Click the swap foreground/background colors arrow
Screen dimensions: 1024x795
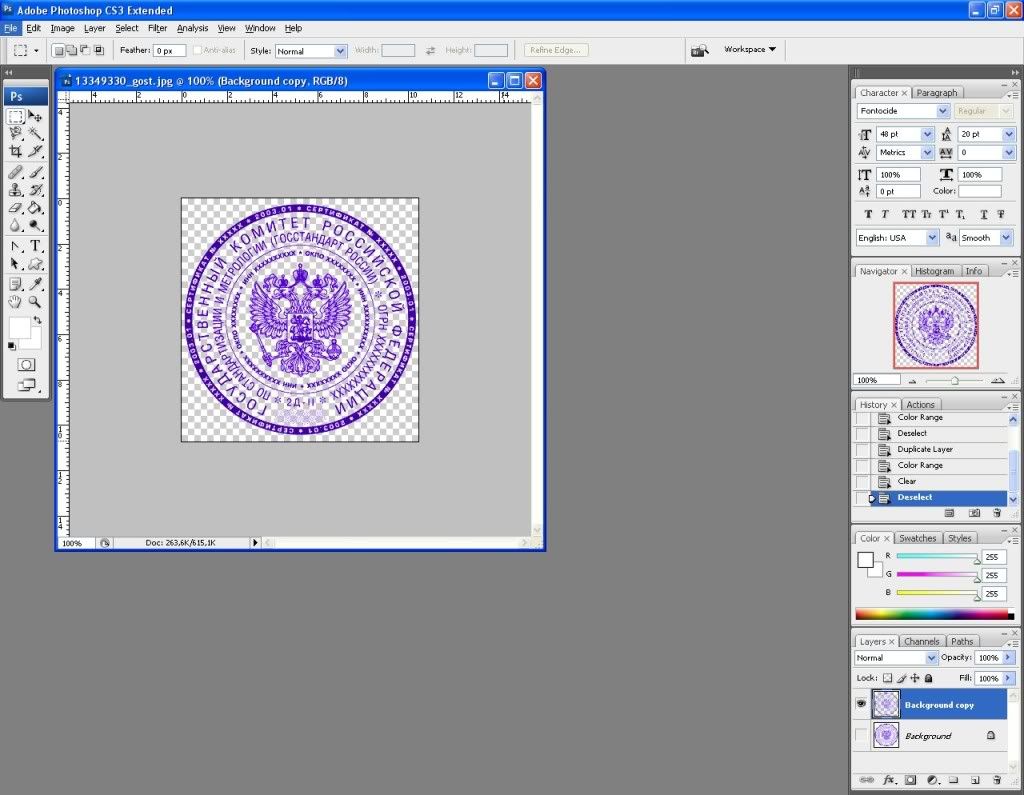38,320
